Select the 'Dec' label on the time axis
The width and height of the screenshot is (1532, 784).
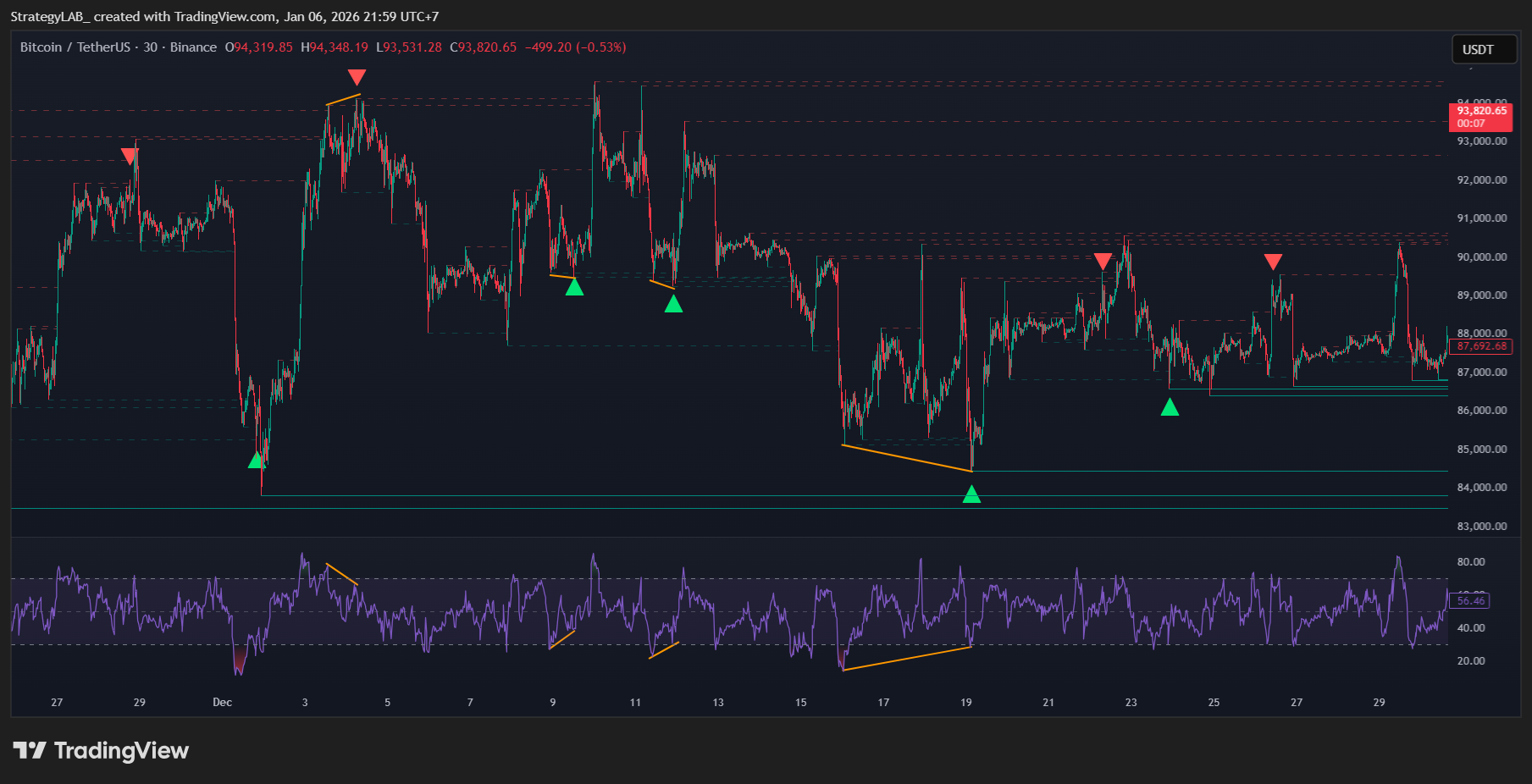point(222,702)
